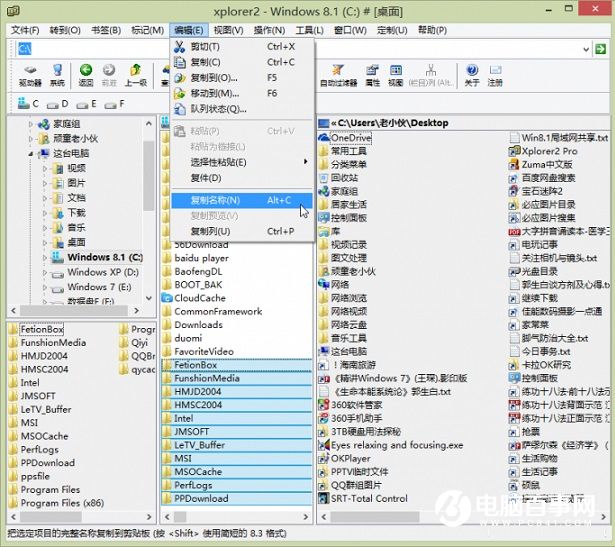
Task: Select drive D in the drive bar
Action: (x=57, y=104)
